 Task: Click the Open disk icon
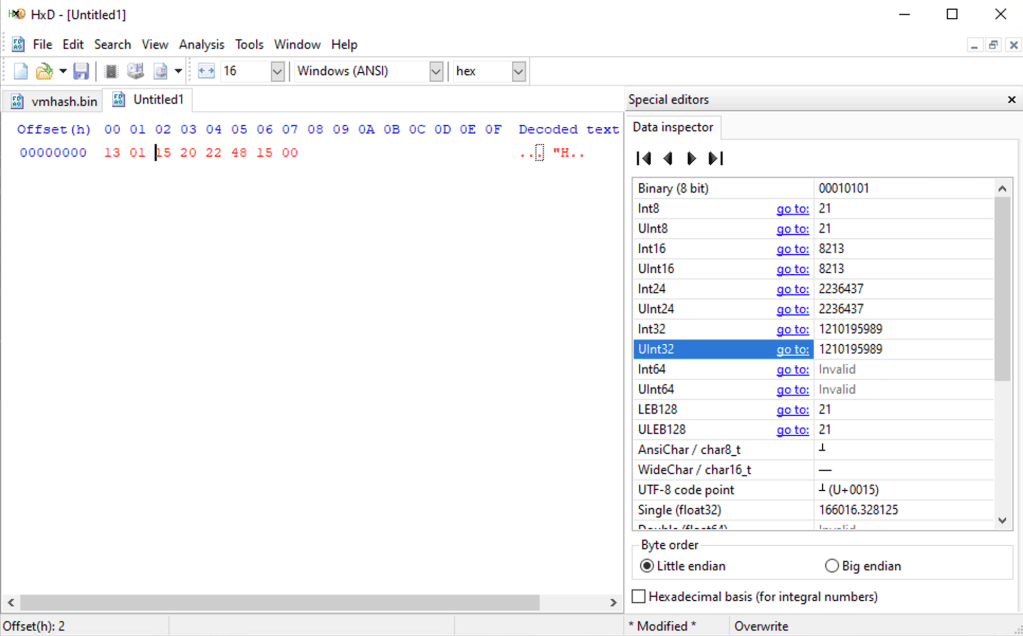(x=135, y=71)
